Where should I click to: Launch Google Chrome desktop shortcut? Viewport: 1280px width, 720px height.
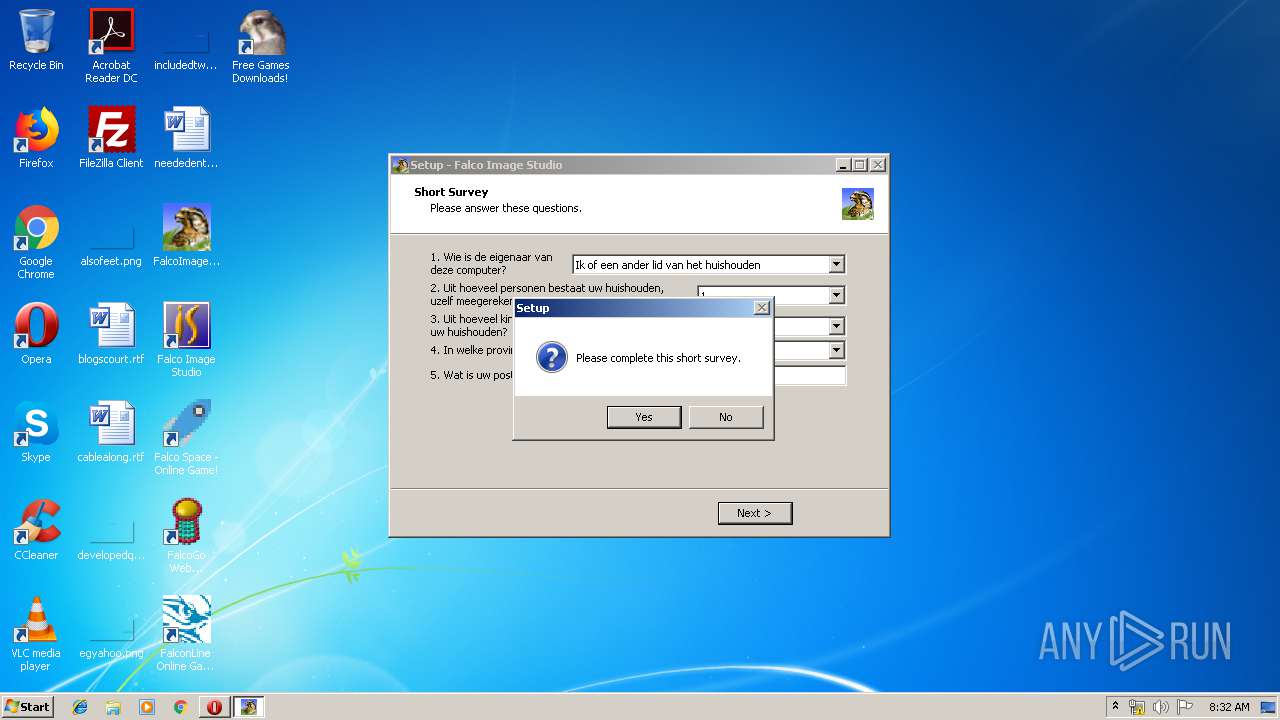36,242
